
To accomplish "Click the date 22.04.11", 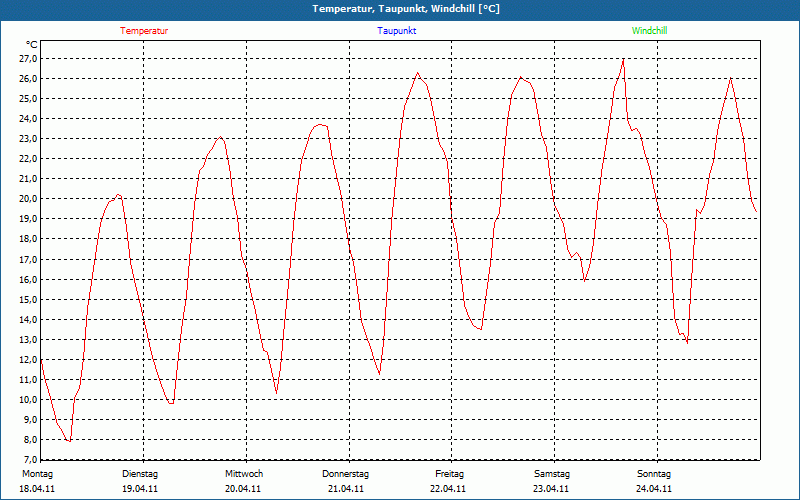I will pyautogui.click(x=448, y=489).
